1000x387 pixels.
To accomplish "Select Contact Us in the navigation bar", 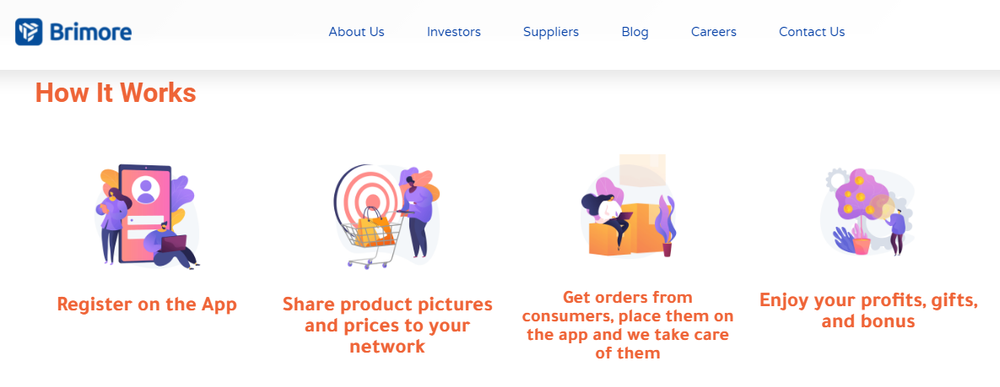I will 812,32.
